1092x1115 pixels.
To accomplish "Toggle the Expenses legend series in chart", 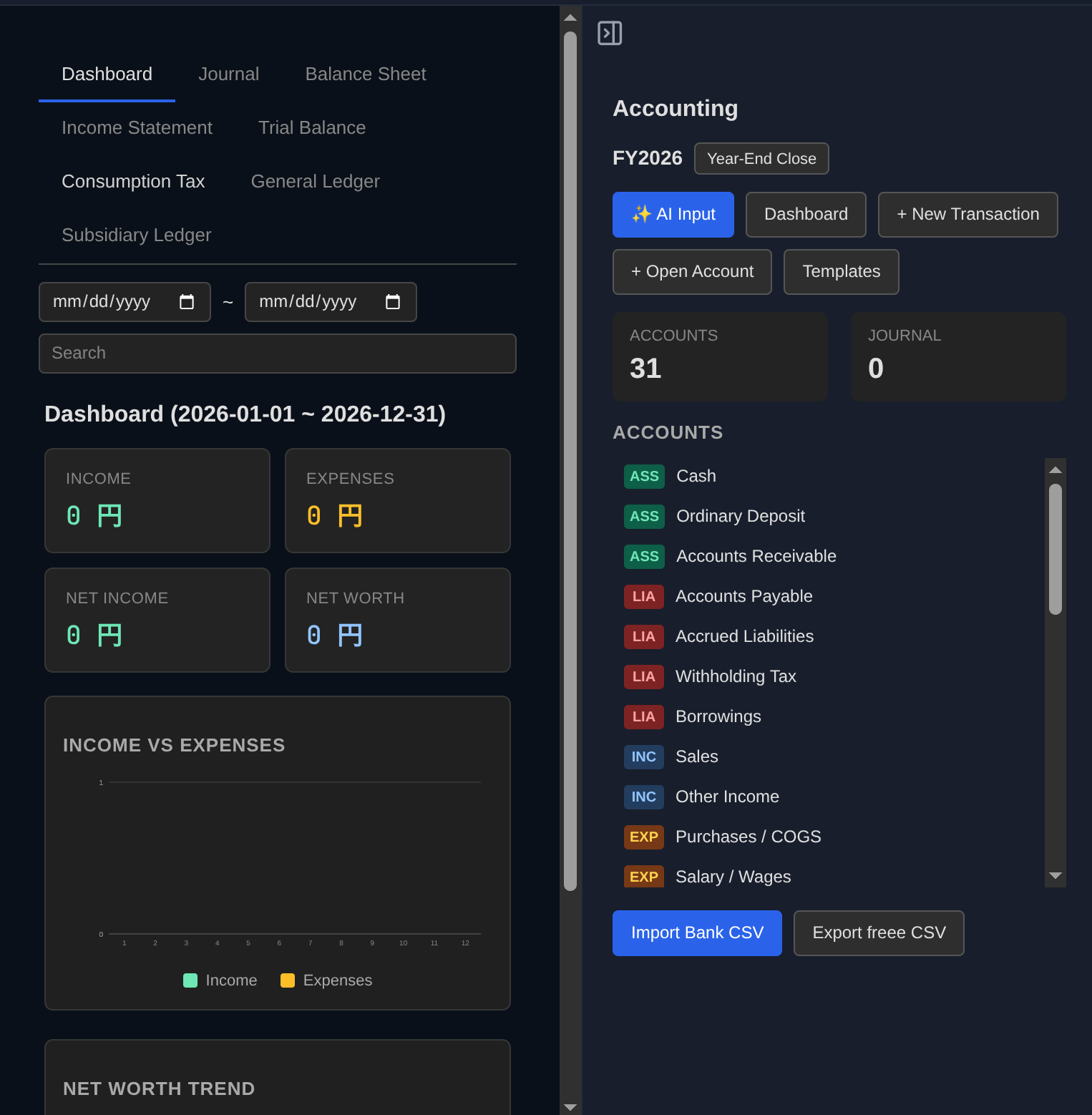I will coord(326,980).
